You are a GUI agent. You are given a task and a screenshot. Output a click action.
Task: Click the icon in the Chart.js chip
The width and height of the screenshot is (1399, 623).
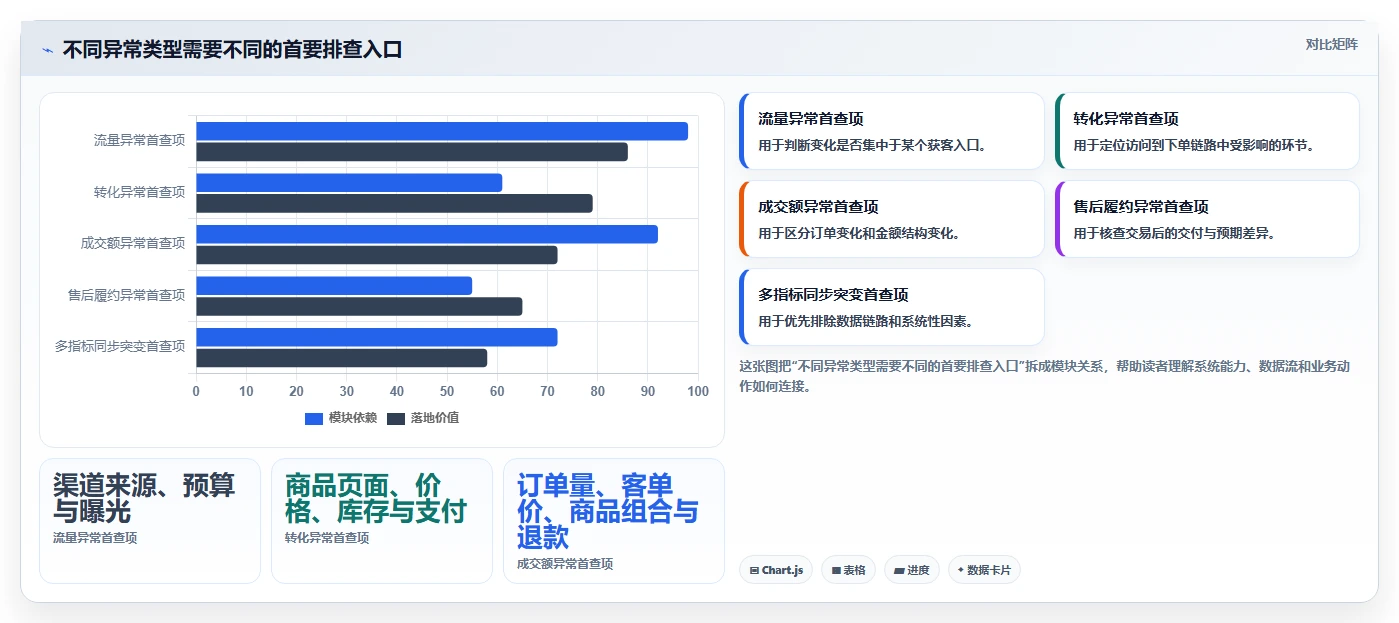(x=754, y=571)
